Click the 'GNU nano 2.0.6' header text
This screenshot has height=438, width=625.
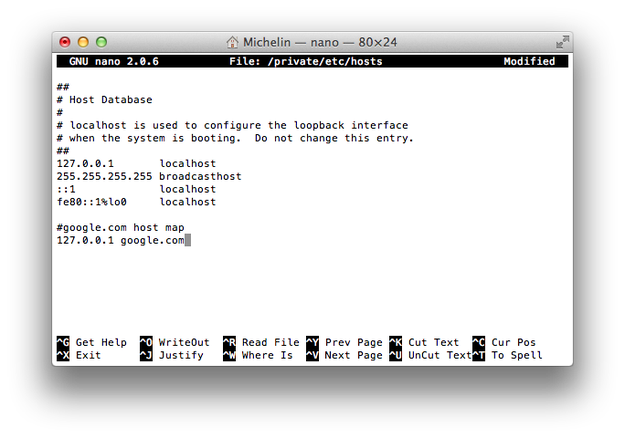114,61
